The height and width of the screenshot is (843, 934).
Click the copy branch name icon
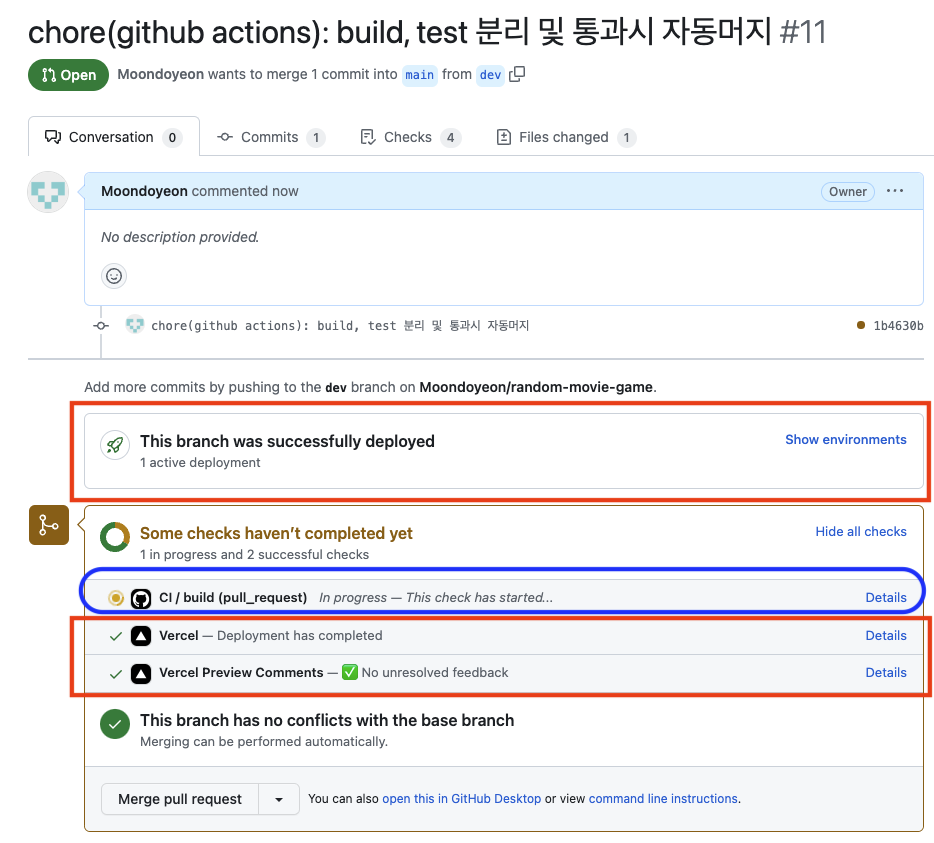coord(517,74)
